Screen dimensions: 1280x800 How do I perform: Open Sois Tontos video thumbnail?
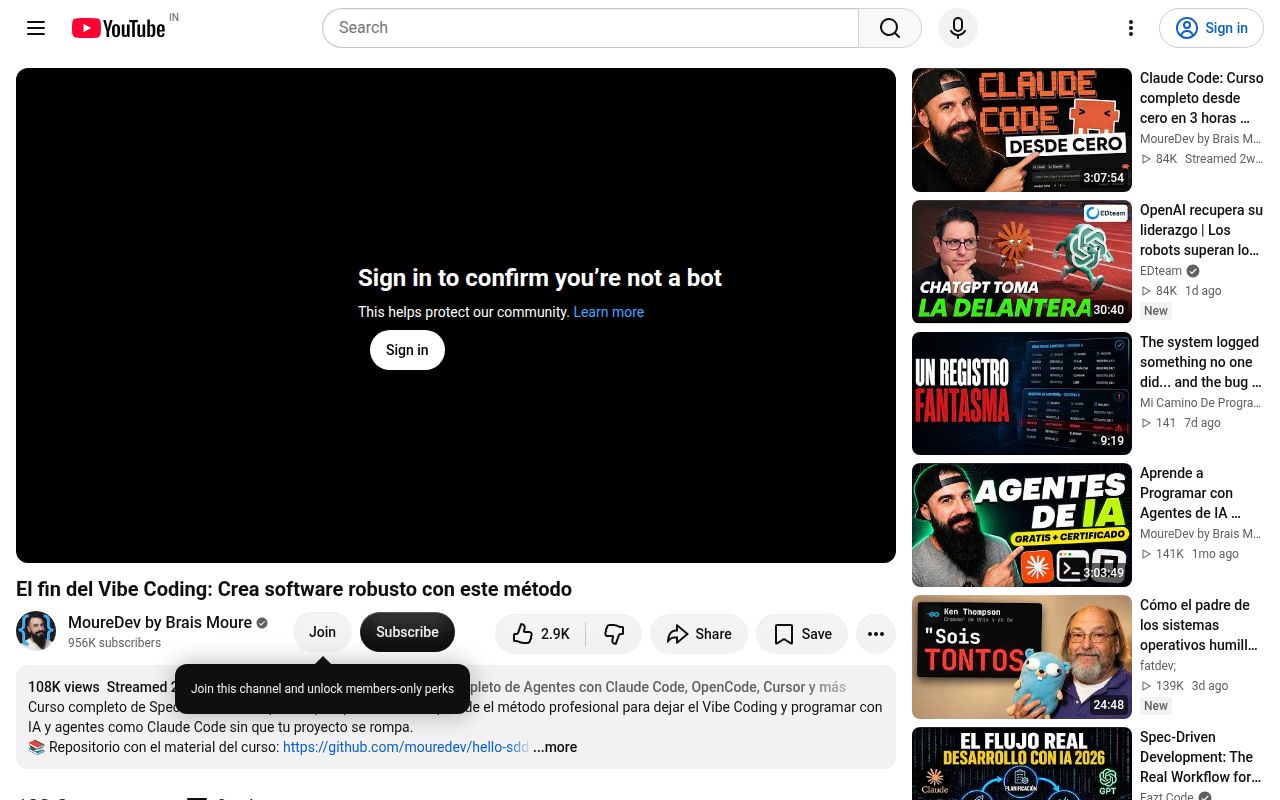pyautogui.click(x=1022, y=657)
